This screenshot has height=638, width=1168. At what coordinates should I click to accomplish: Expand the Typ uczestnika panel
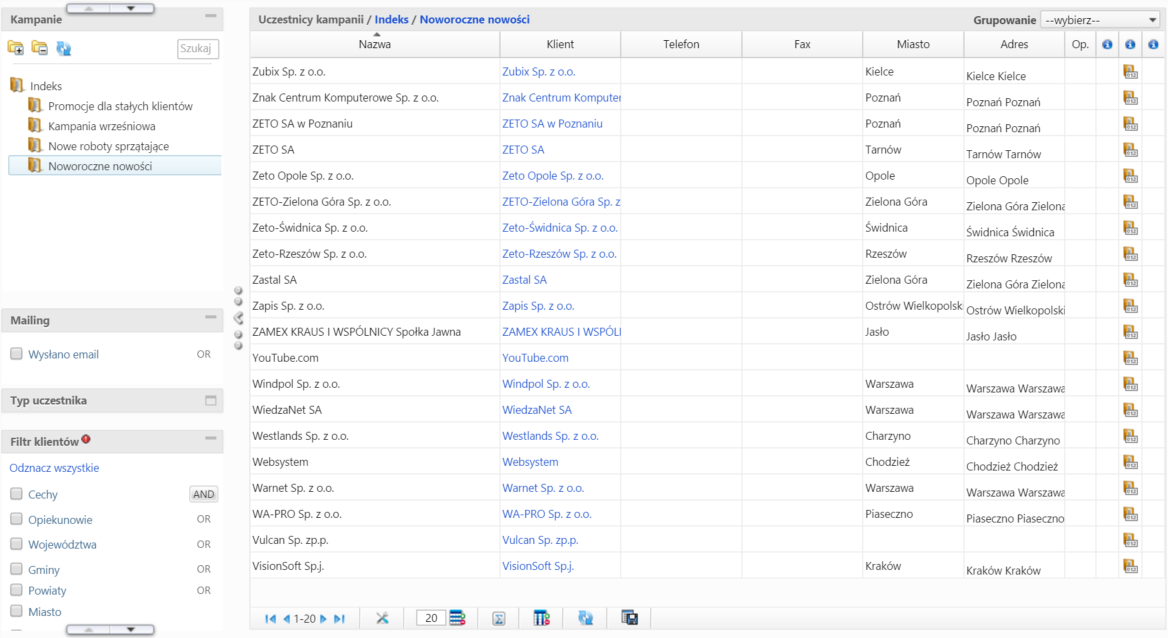(211, 400)
